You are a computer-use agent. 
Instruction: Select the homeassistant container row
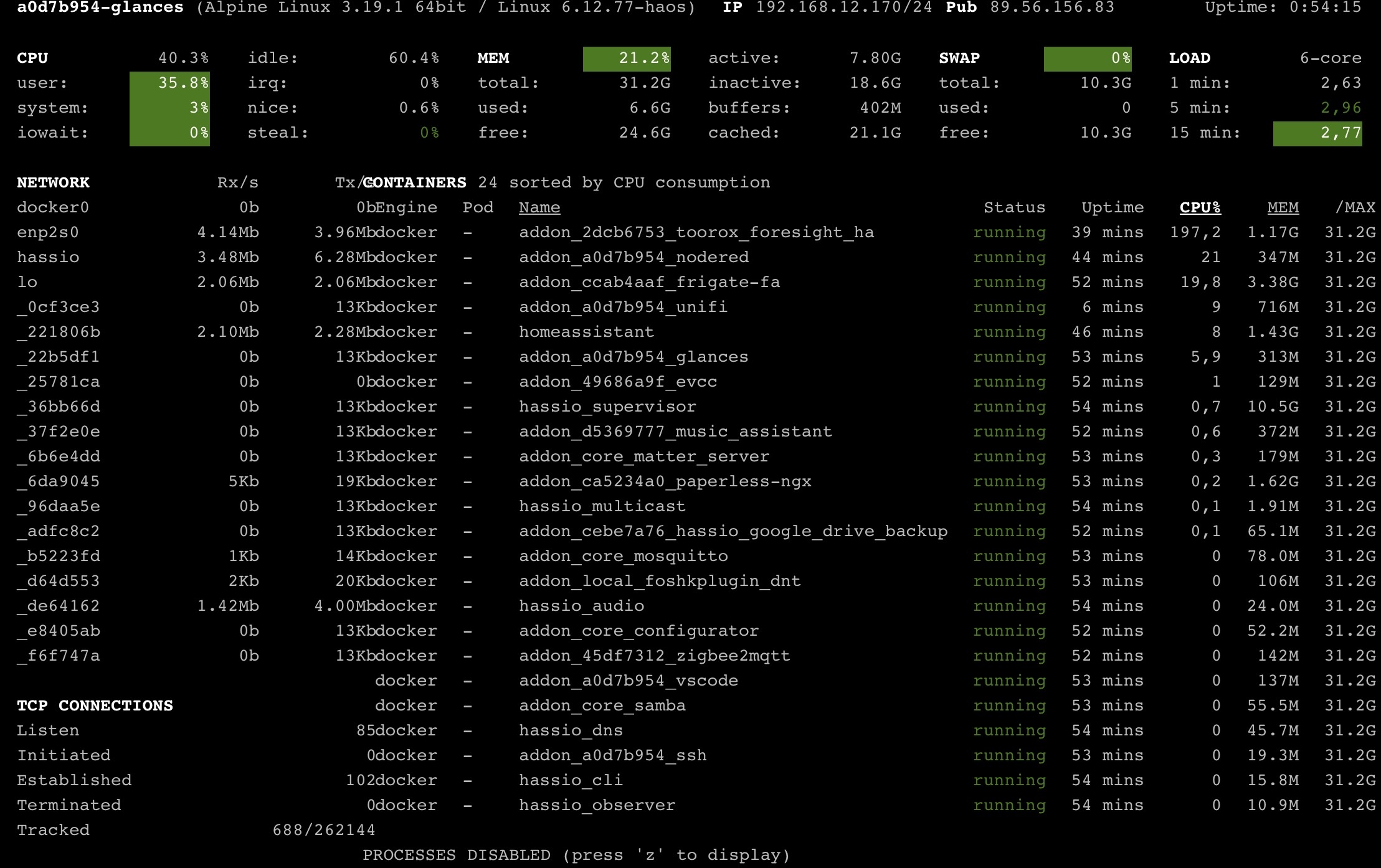point(586,332)
